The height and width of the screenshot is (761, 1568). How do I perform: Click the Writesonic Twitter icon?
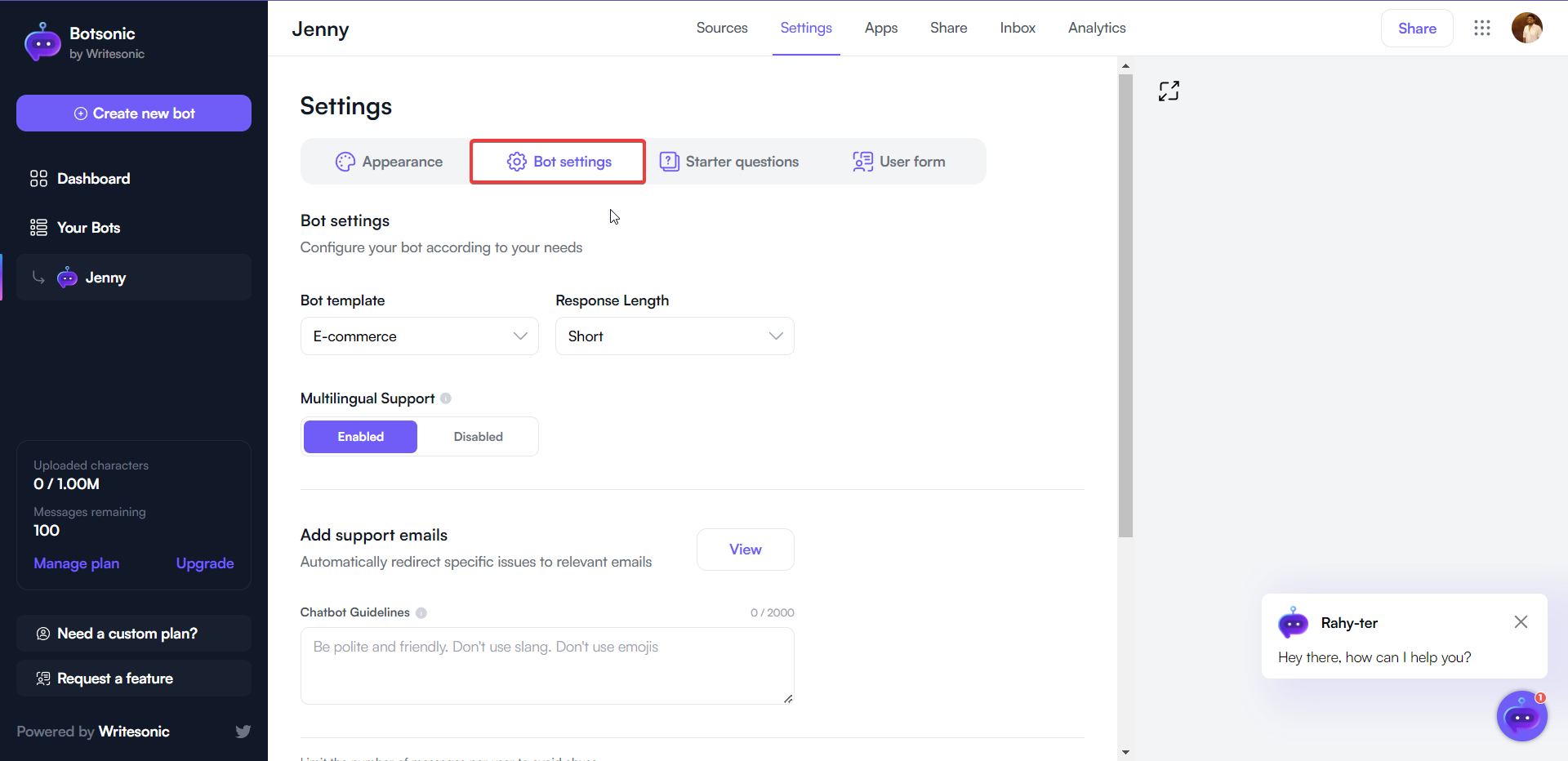click(243, 732)
